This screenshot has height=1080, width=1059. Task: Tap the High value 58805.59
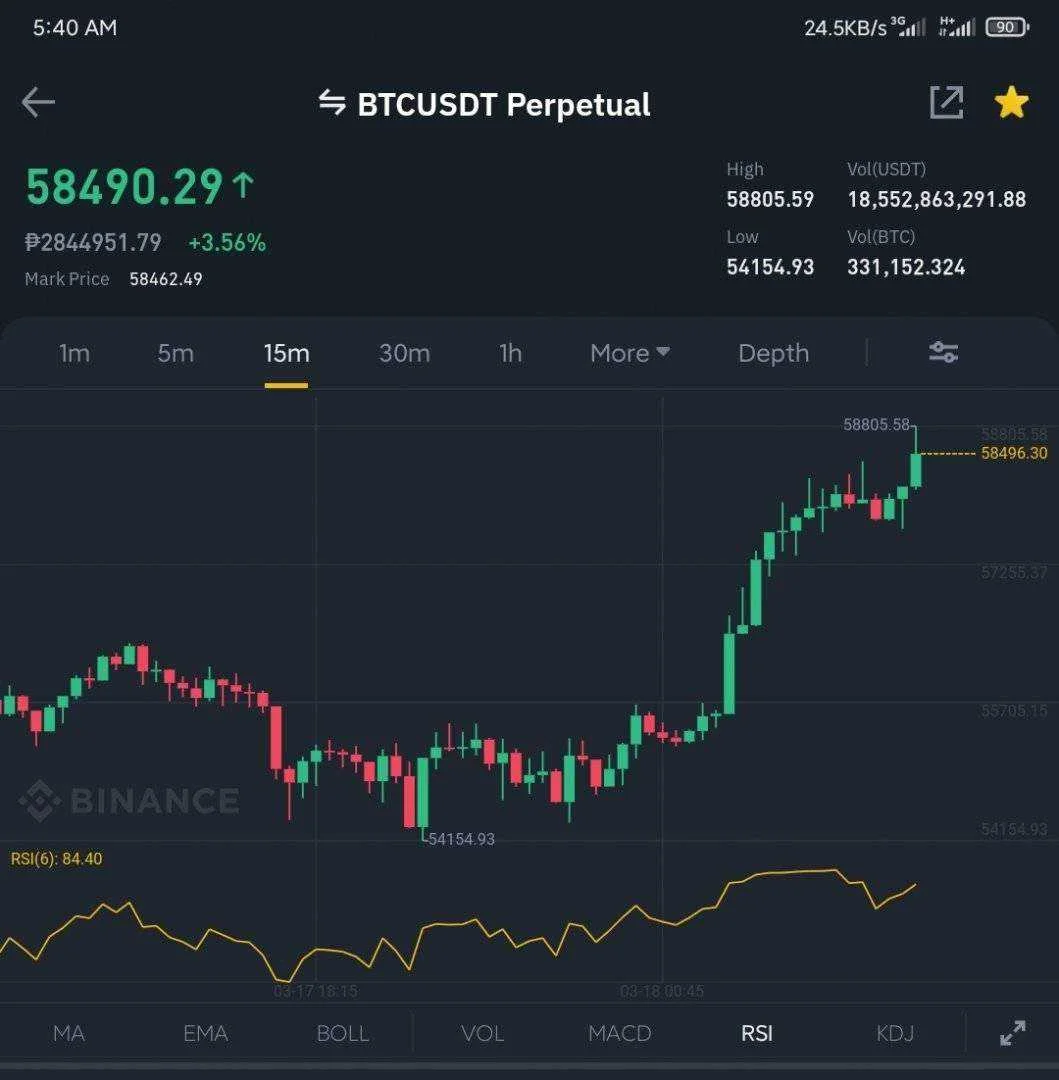pyautogui.click(x=770, y=199)
